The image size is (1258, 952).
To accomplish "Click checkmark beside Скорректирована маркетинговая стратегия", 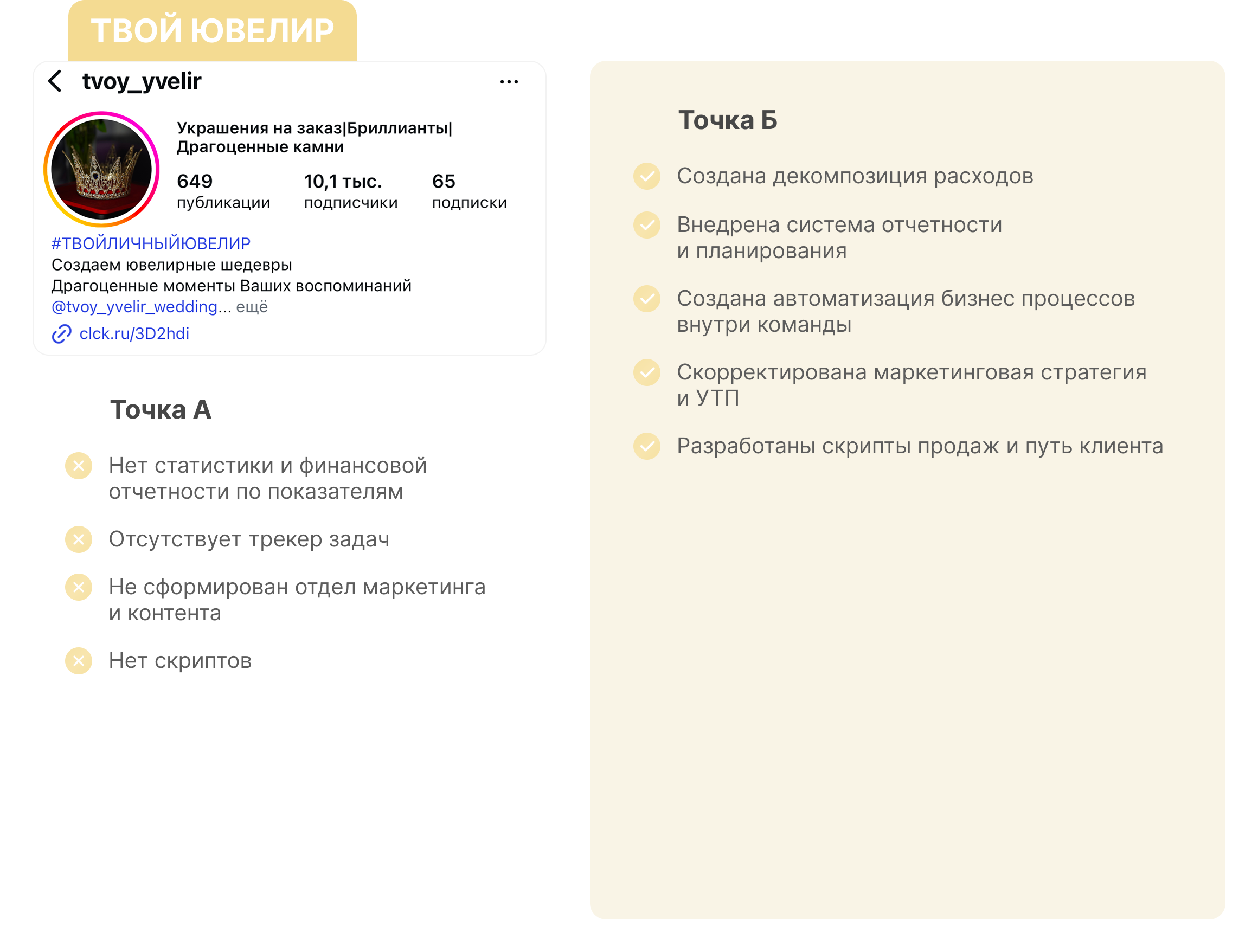I will pyautogui.click(x=647, y=372).
